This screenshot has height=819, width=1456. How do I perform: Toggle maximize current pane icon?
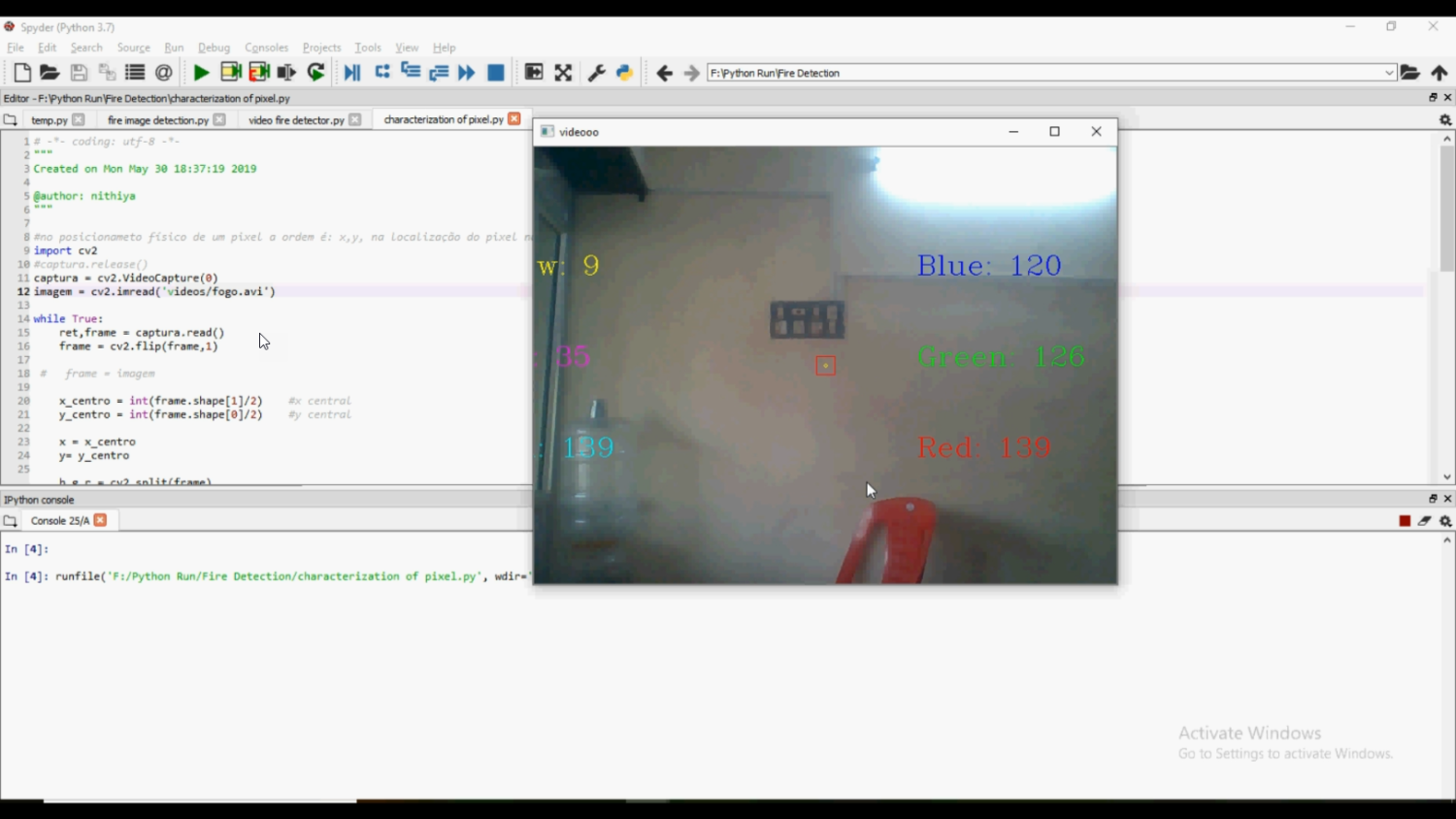pos(534,72)
